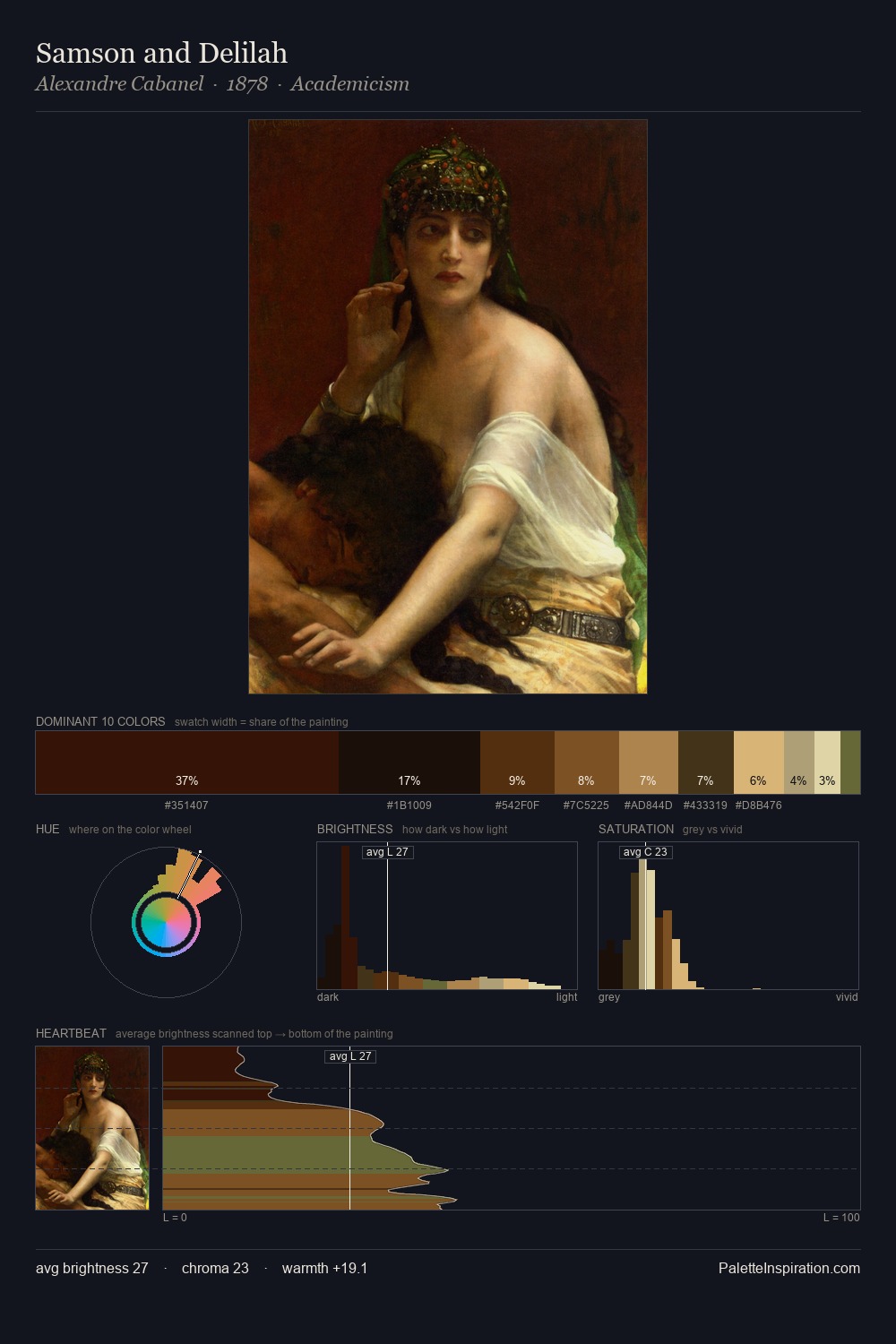
Task: Click the tallest dark bar in Brightness histogram
Action: point(346,918)
